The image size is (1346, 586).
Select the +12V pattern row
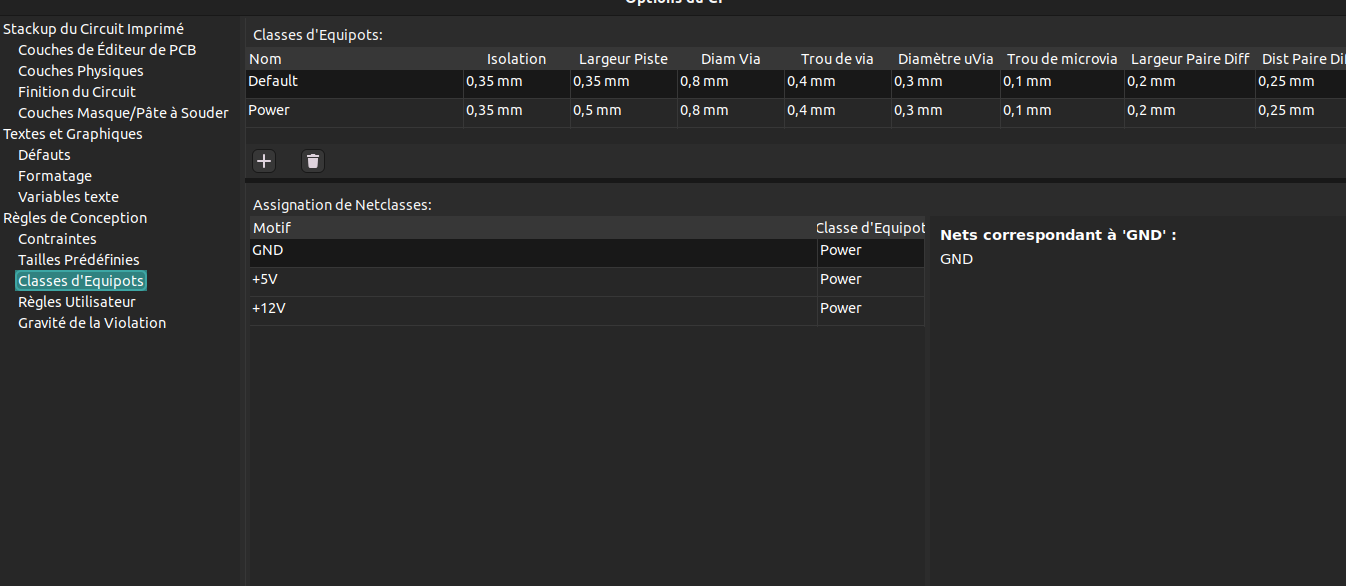click(533, 310)
